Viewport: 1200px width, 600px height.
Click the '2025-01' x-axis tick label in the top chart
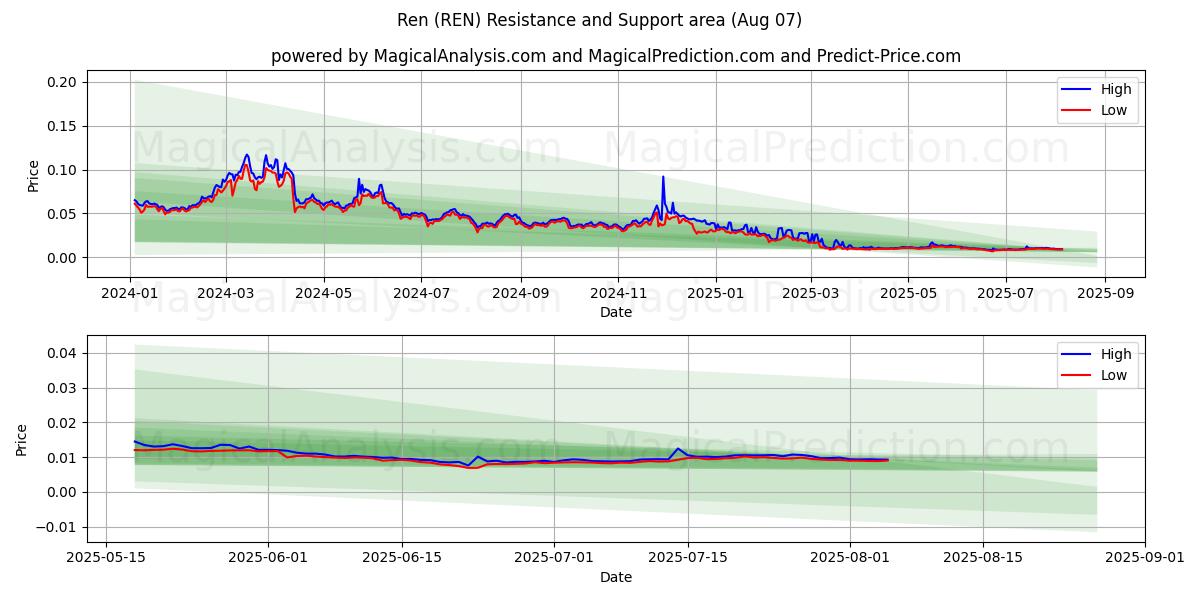tap(715, 294)
